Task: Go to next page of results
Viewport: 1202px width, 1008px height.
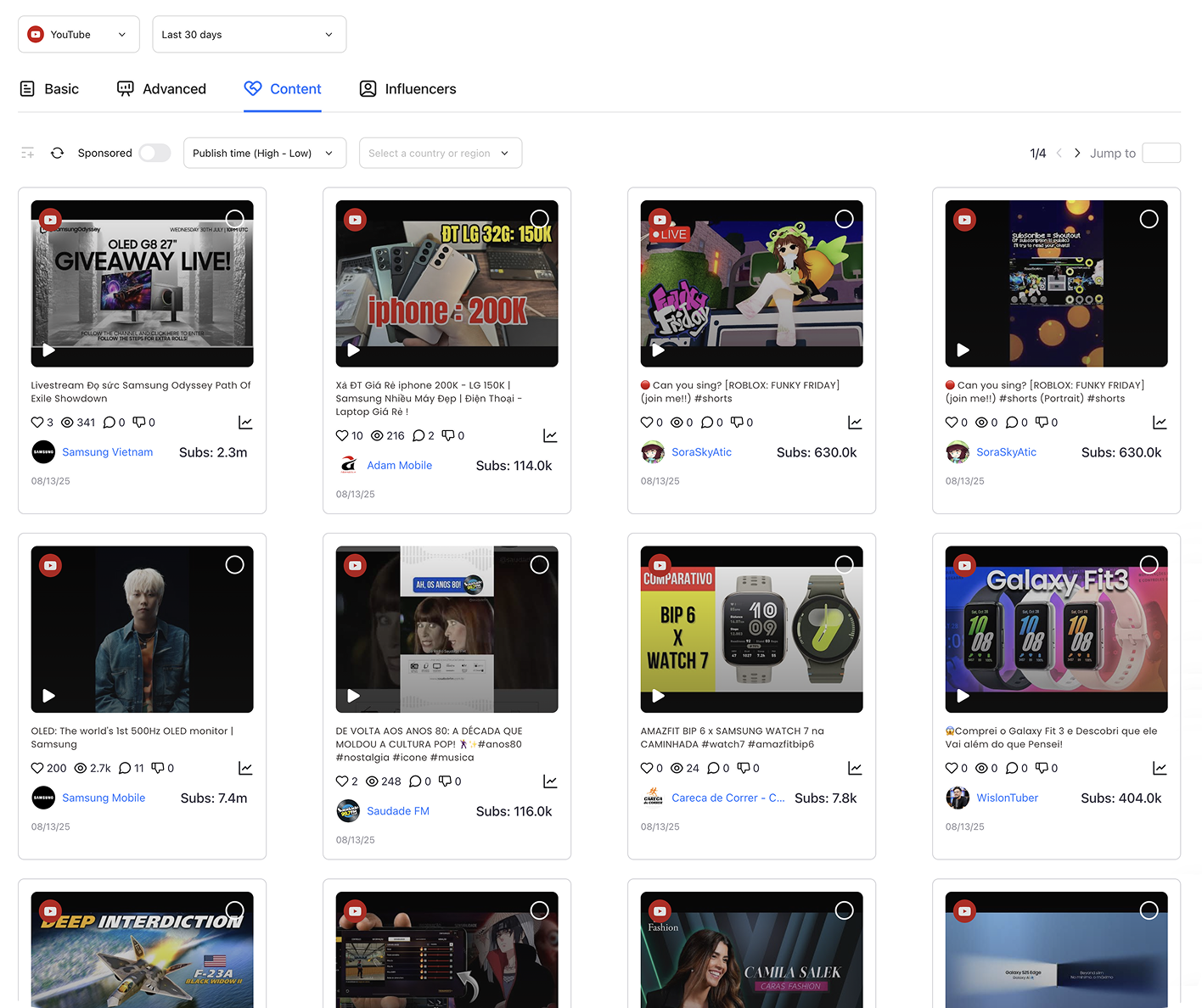Action: pyautogui.click(x=1077, y=153)
